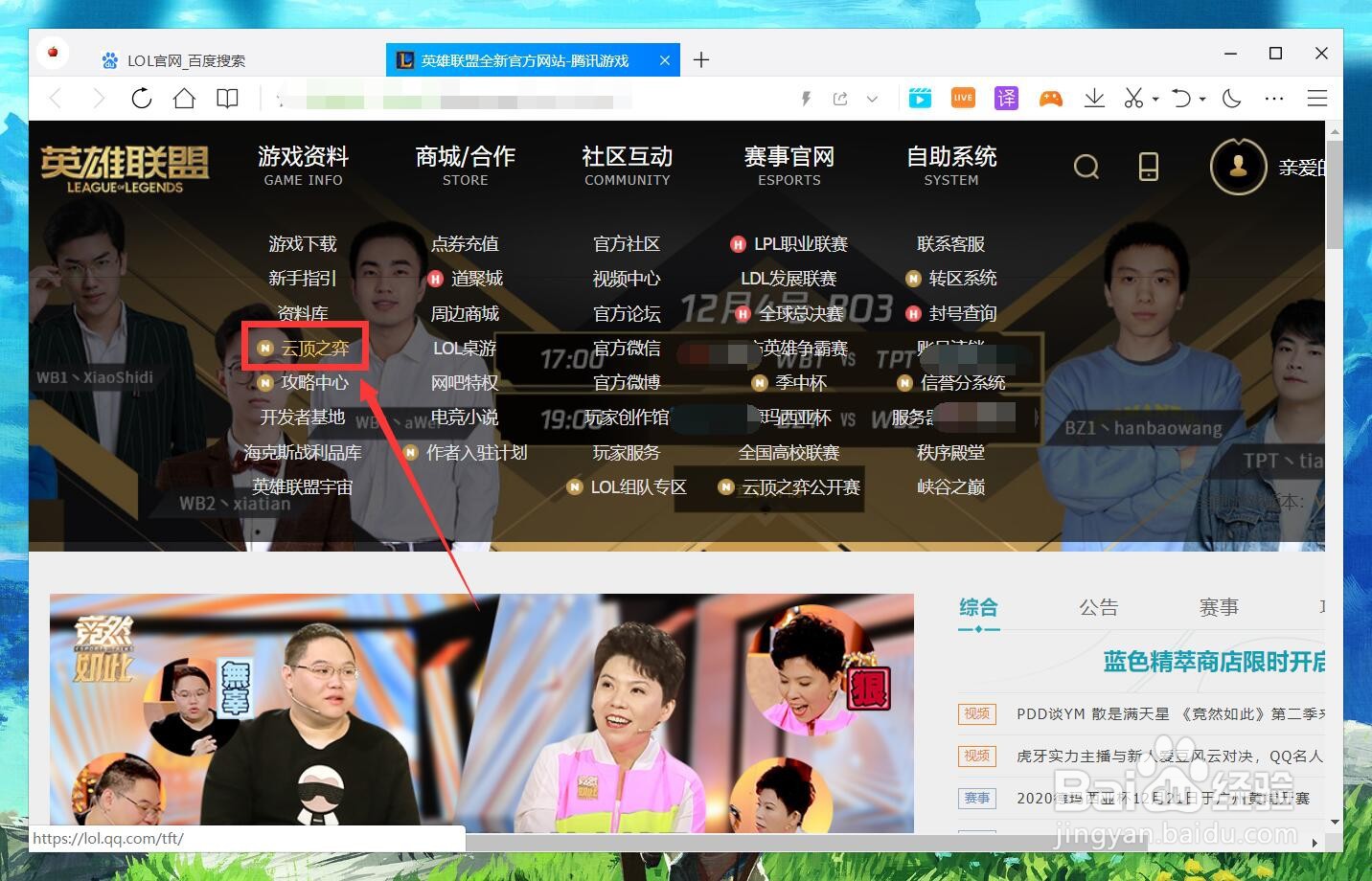Open the game center gamepad icon
The height and width of the screenshot is (881, 1372).
click(x=1051, y=97)
